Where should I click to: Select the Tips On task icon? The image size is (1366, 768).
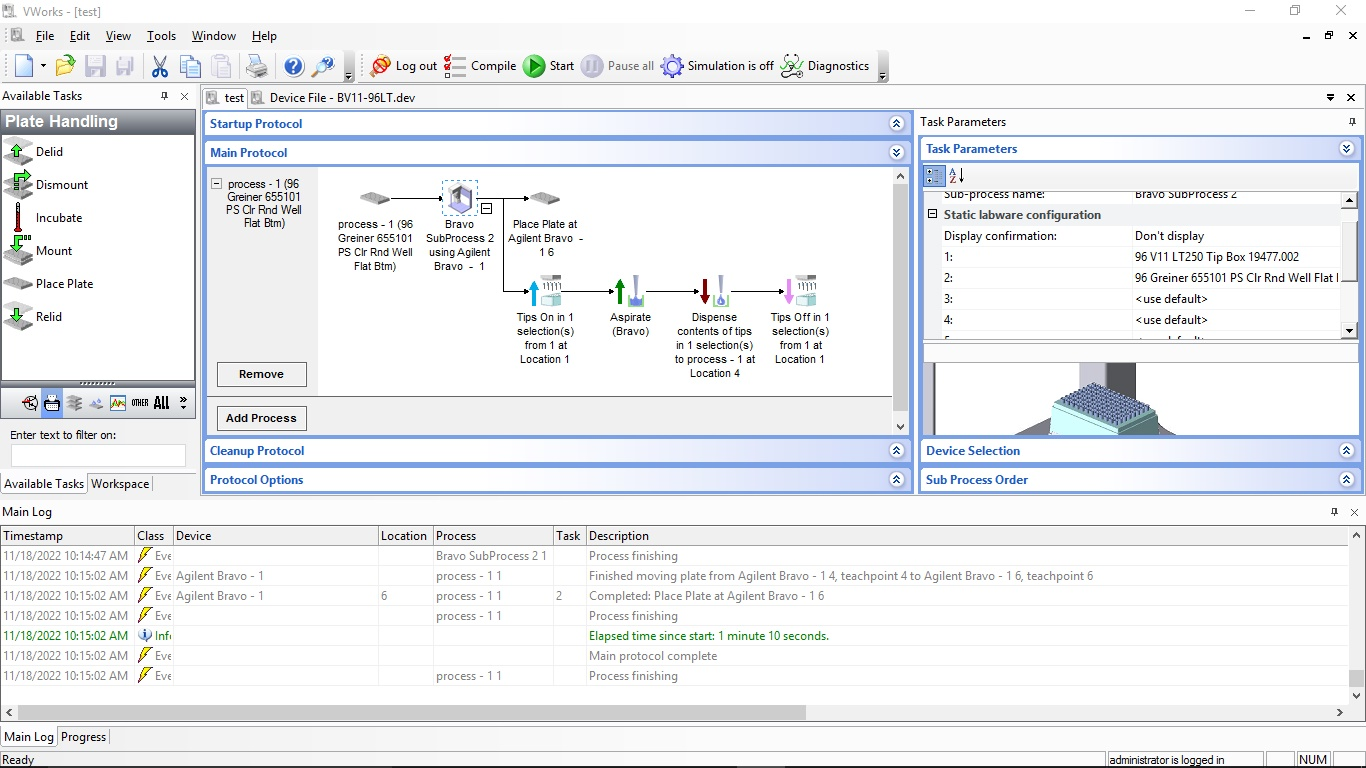pos(546,291)
